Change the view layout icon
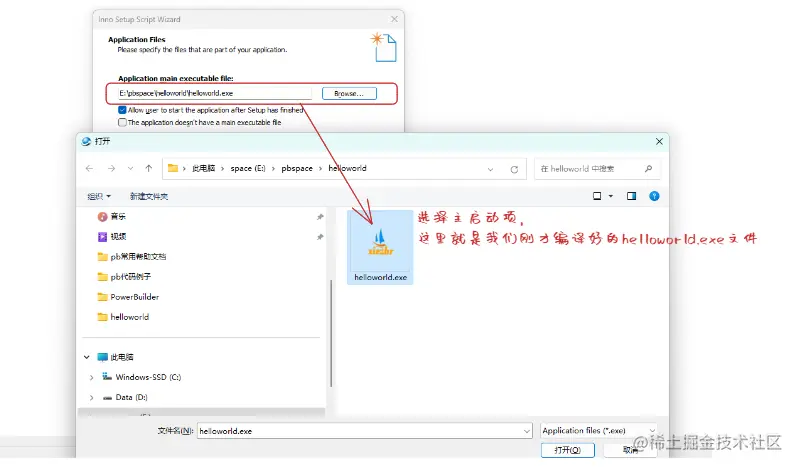 (x=597, y=196)
